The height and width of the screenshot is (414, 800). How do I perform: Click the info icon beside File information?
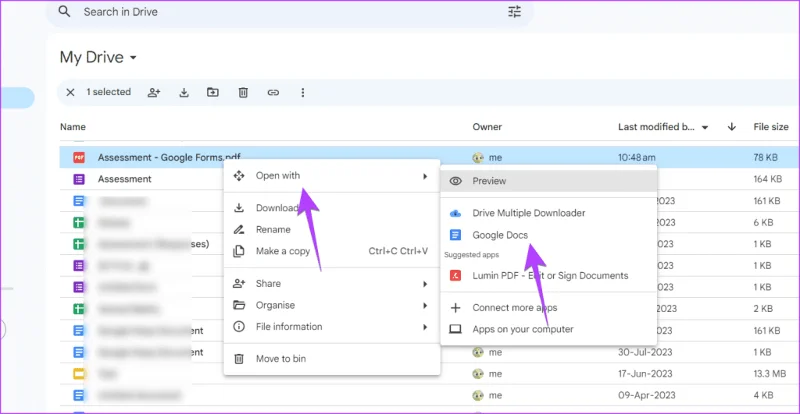point(238,326)
